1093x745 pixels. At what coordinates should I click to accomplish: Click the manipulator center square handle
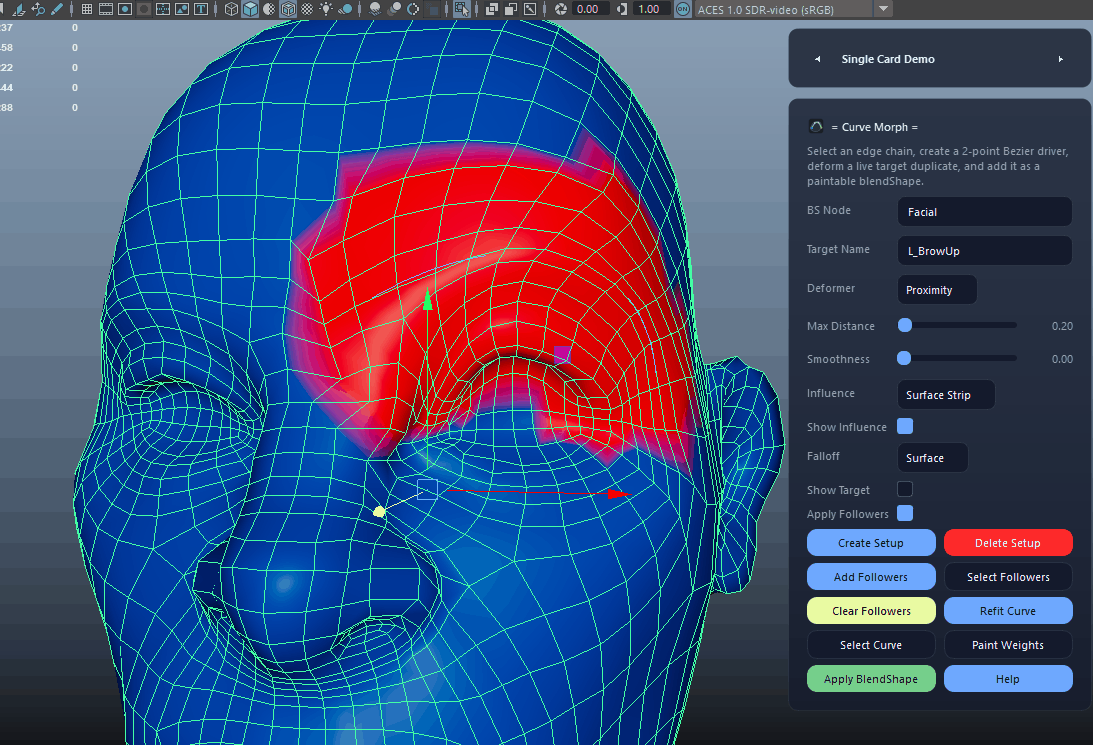pos(427,489)
